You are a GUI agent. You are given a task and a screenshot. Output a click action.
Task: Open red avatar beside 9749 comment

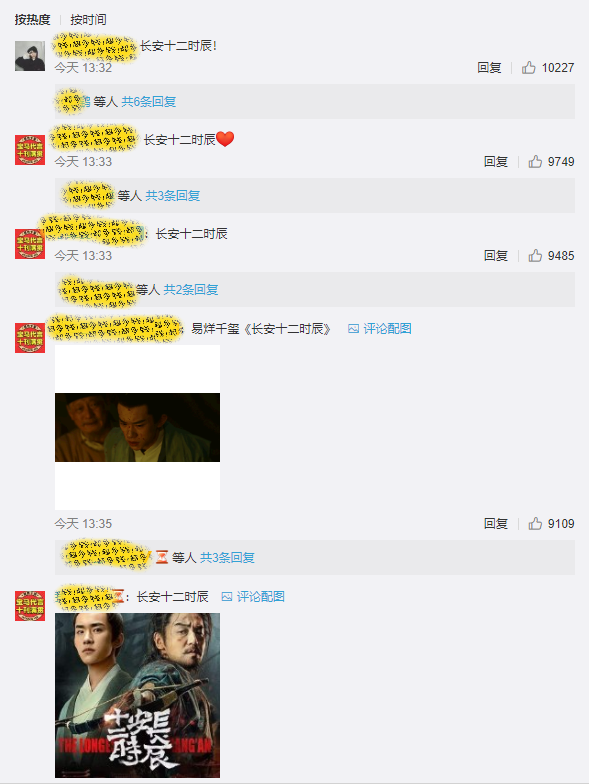tap(30, 150)
